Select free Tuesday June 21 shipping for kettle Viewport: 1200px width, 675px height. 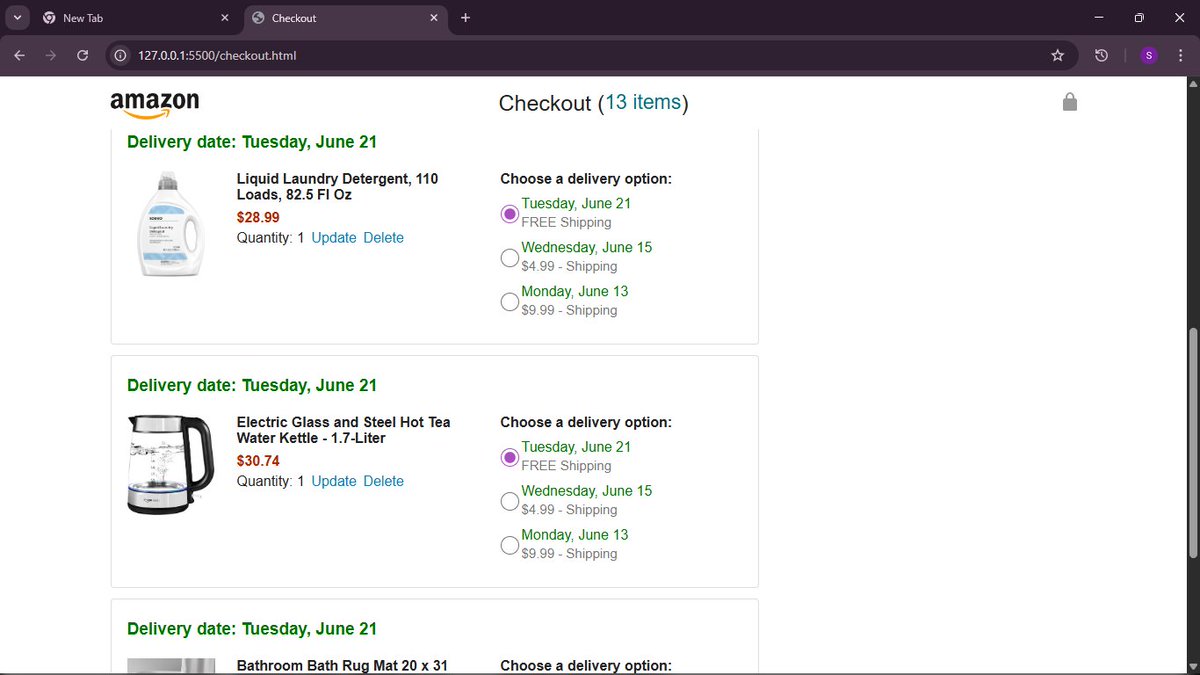tap(509, 457)
